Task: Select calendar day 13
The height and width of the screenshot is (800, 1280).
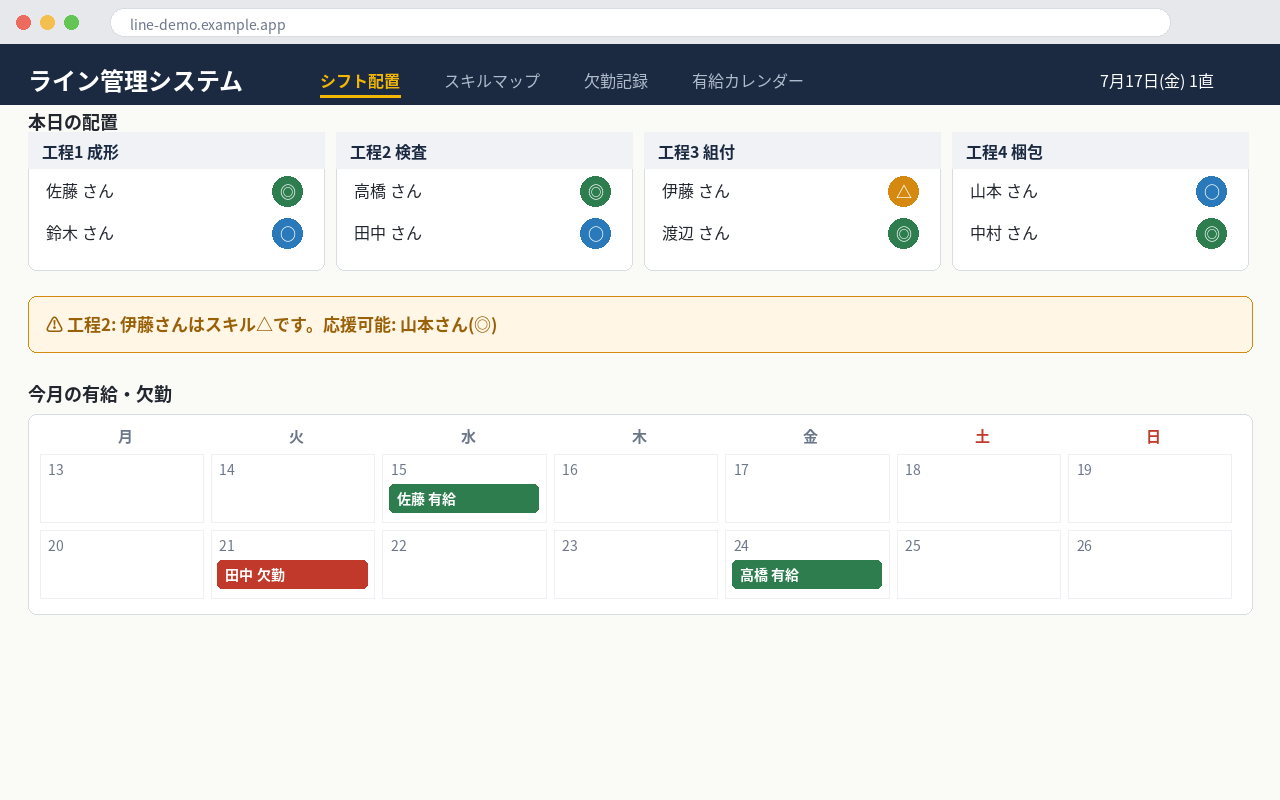Action: [x=122, y=488]
